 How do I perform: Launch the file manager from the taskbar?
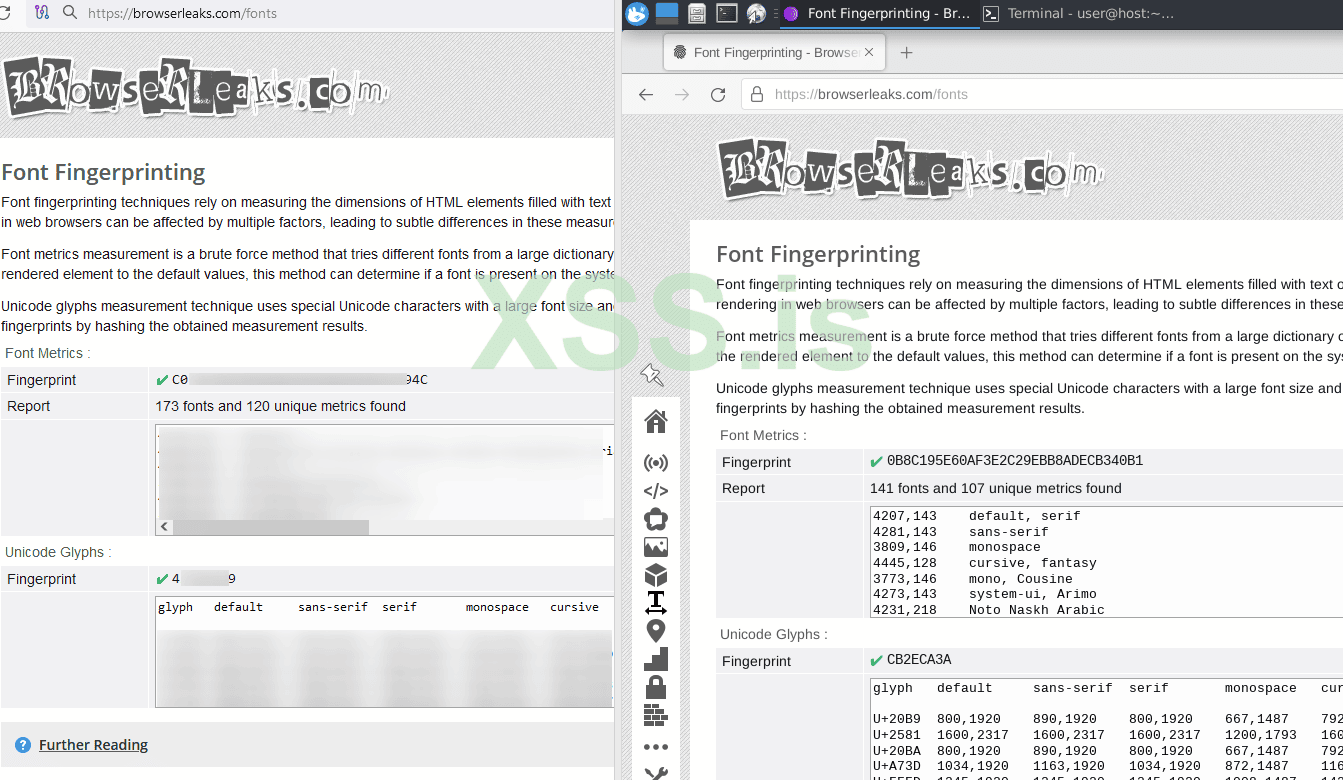[x=697, y=13]
